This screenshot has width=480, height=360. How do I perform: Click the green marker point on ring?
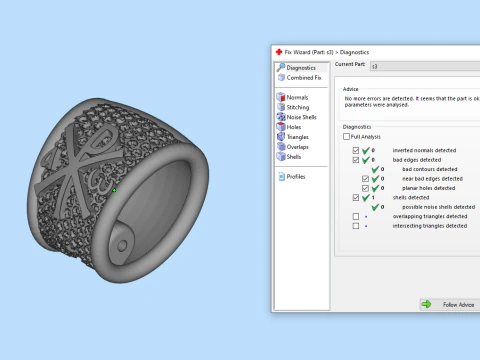coord(114,190)
